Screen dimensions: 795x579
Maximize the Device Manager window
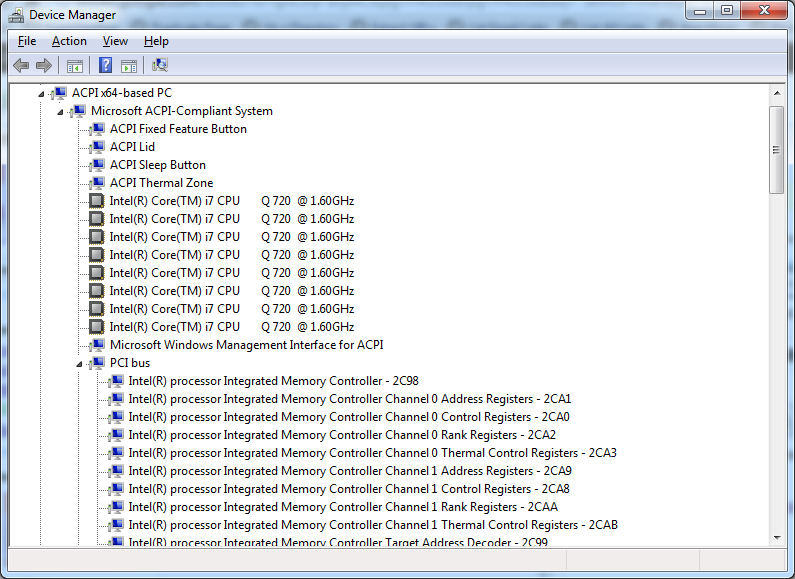coord(727,11)
